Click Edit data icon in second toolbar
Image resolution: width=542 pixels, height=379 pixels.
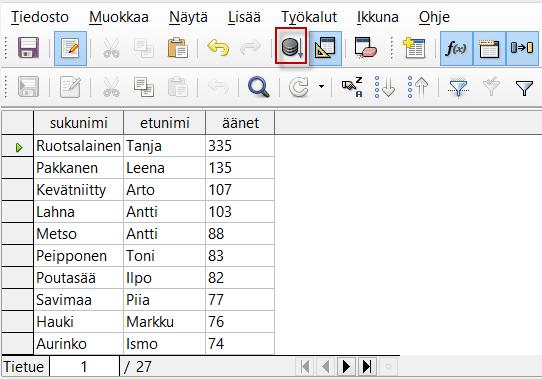tap(70, 87)
